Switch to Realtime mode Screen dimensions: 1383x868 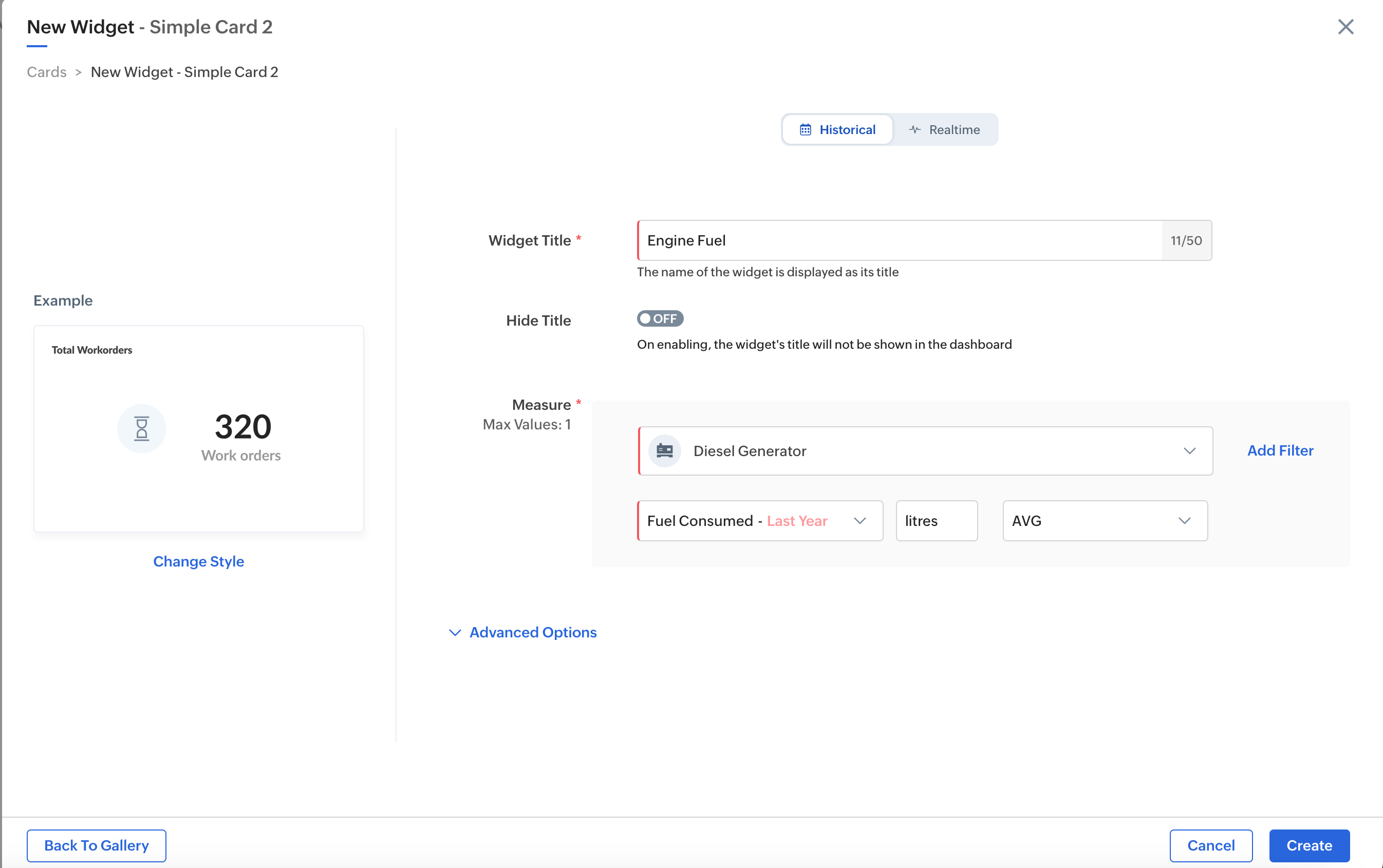[x=945, y=130]
